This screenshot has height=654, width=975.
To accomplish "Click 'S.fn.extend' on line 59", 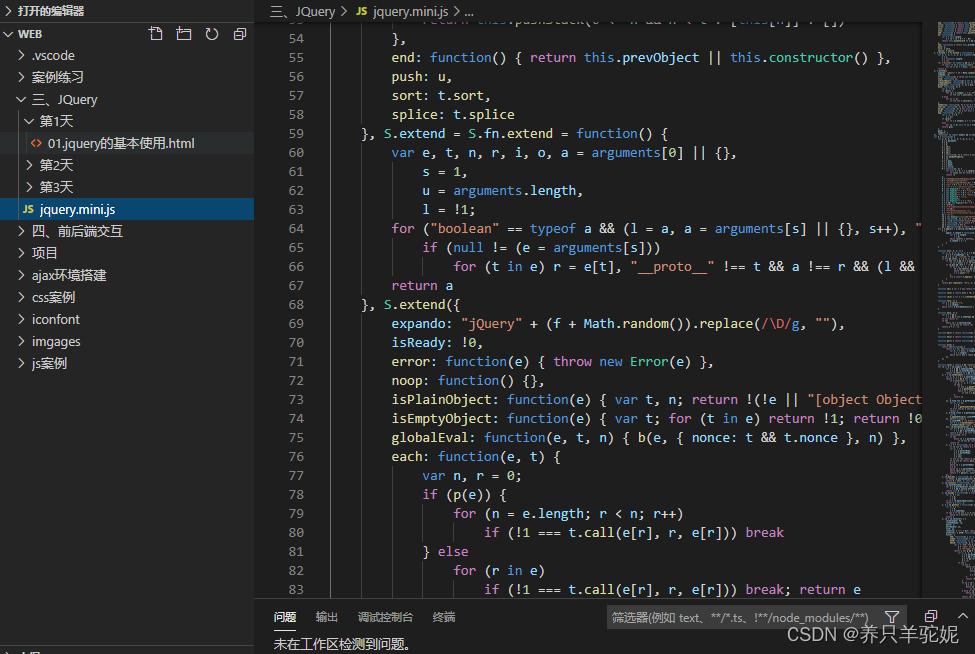I will [511, 134].
